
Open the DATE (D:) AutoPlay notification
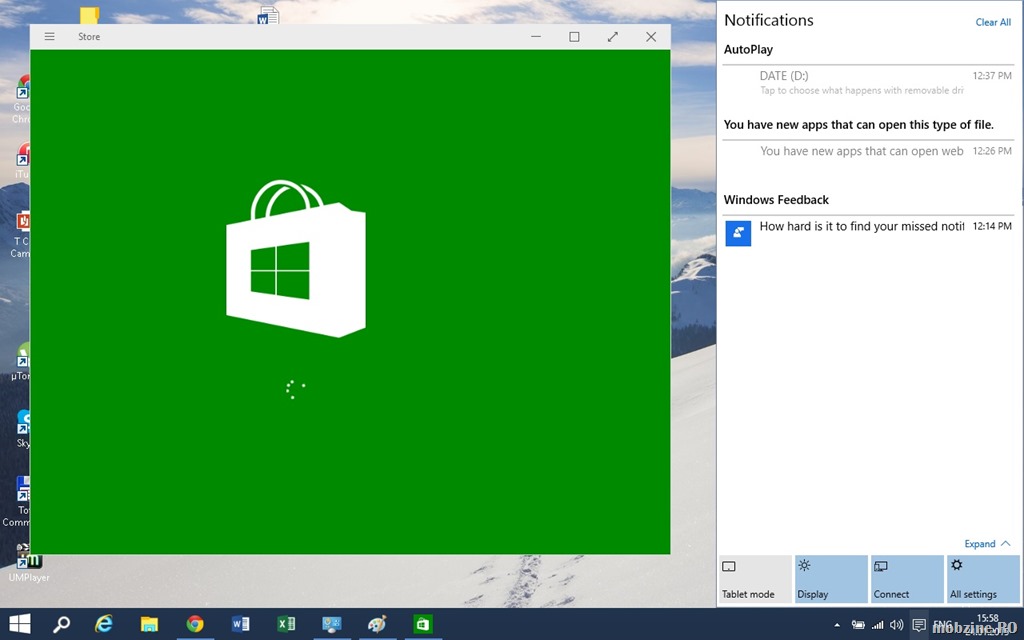(x=869, y=82)
